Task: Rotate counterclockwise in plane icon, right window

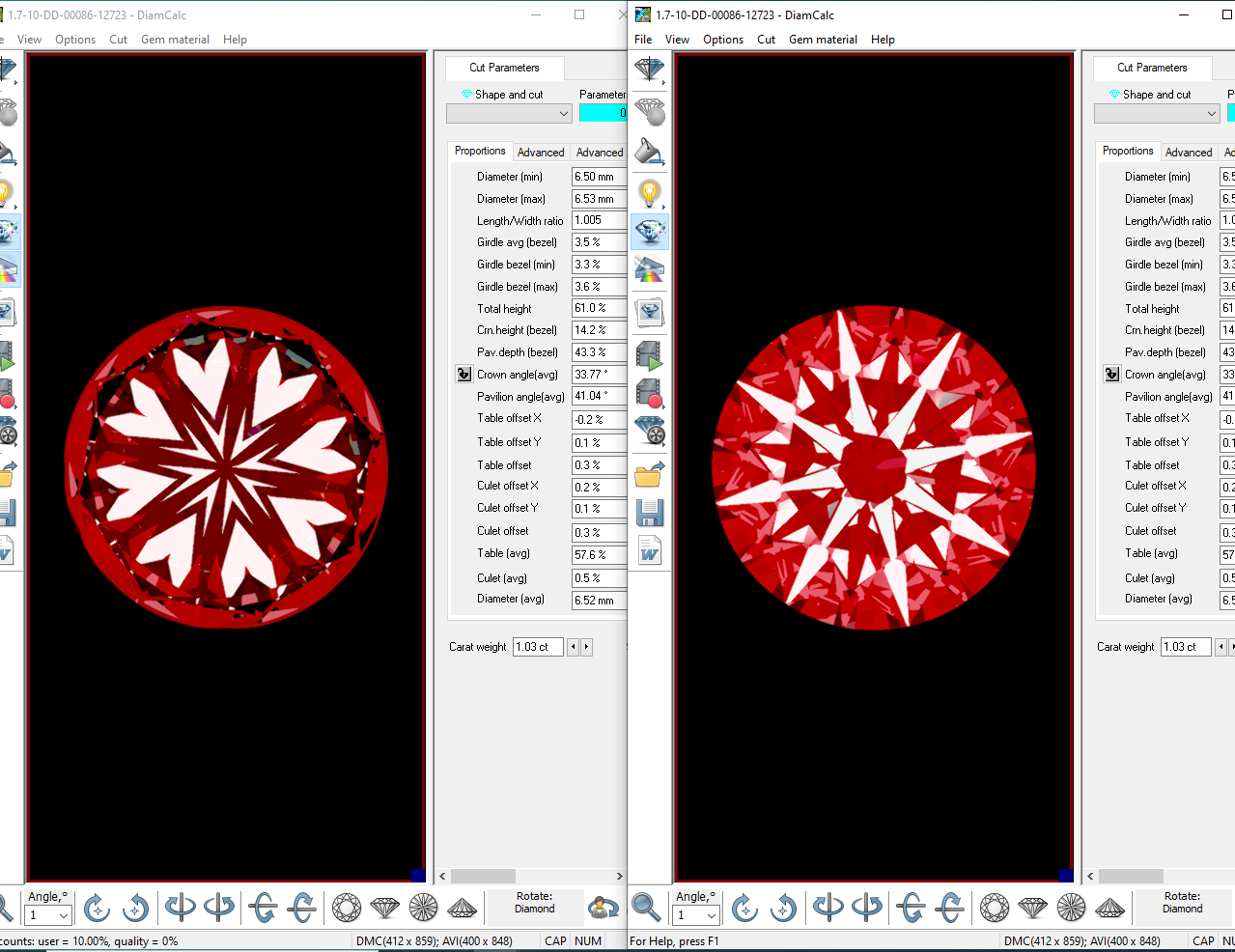Action: tap(783, 908)
